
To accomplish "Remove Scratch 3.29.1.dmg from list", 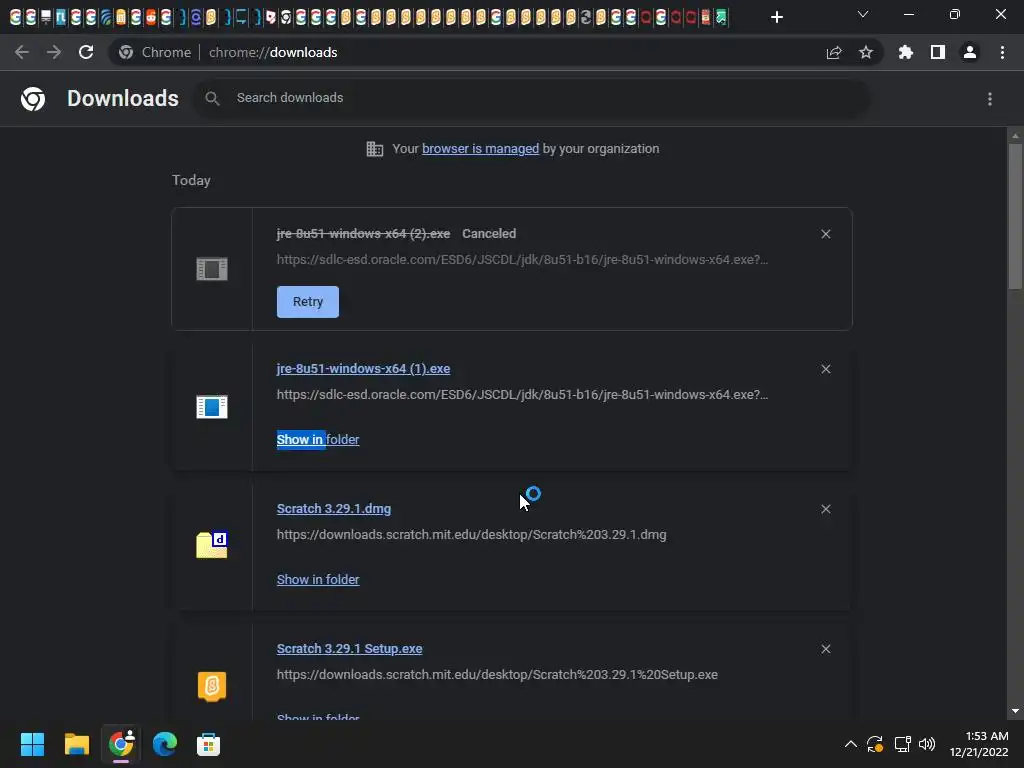I will tap(826, 509).
